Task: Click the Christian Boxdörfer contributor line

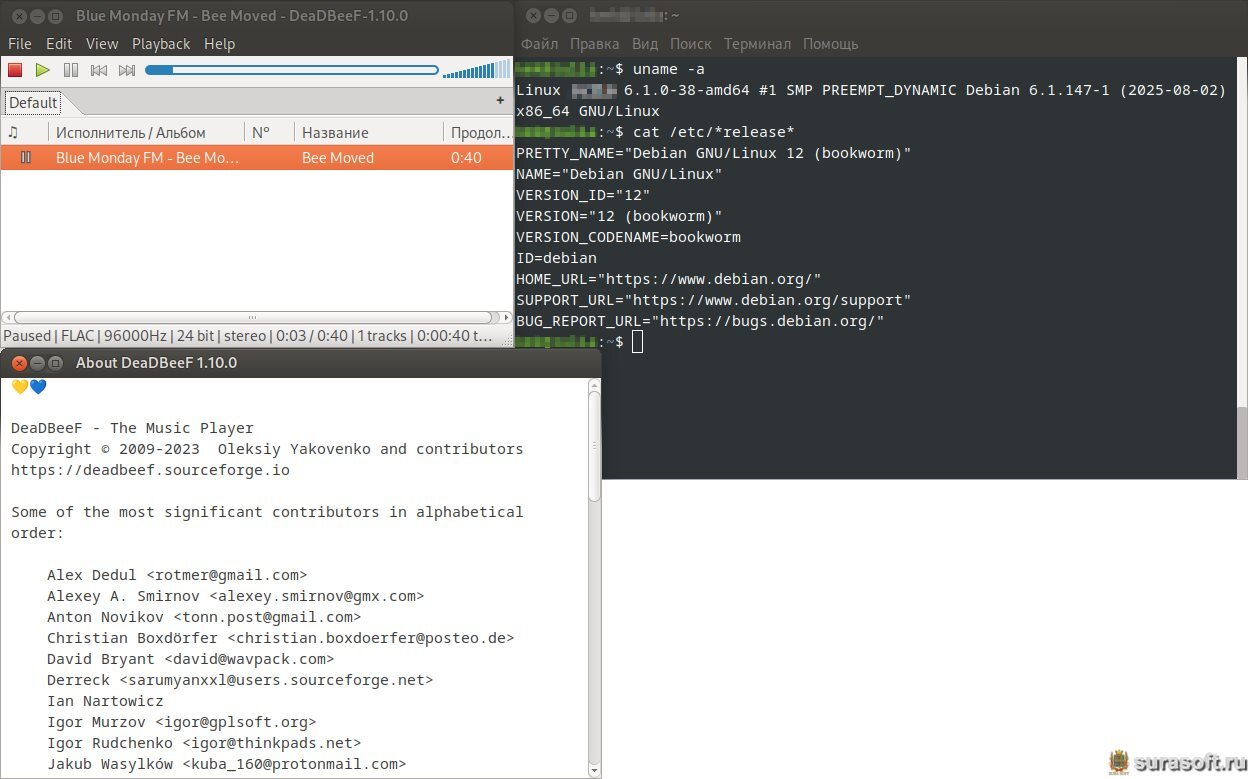Action: [281, 638]
